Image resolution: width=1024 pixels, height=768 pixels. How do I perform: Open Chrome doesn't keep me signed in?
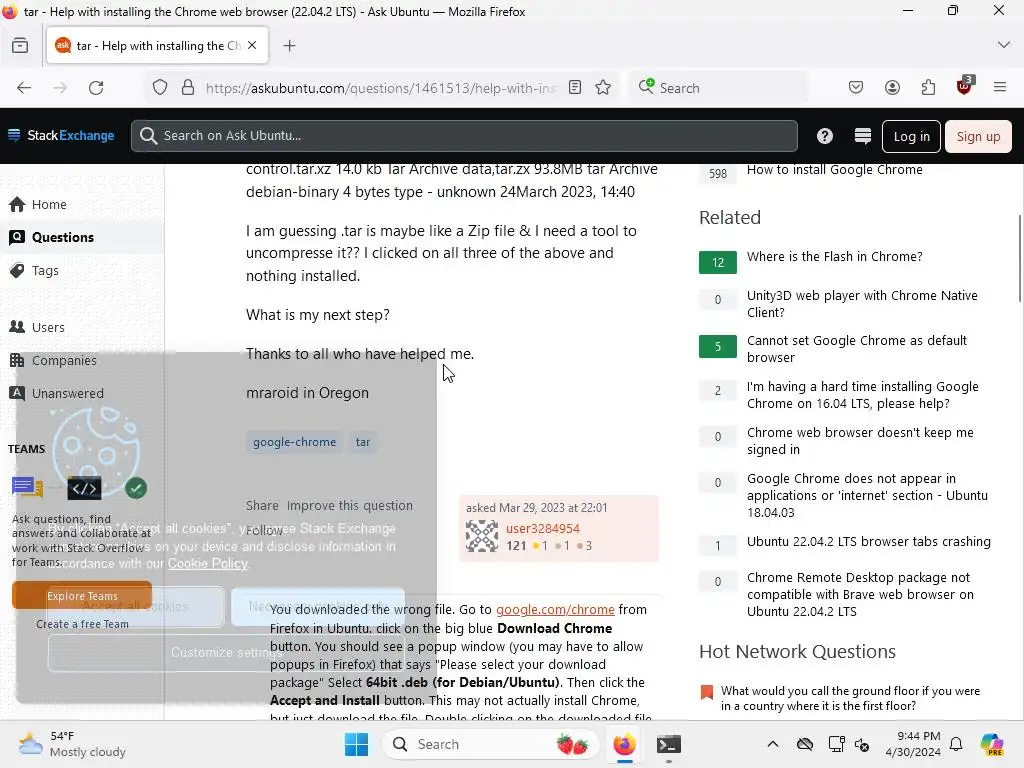[x=860, y=441]
